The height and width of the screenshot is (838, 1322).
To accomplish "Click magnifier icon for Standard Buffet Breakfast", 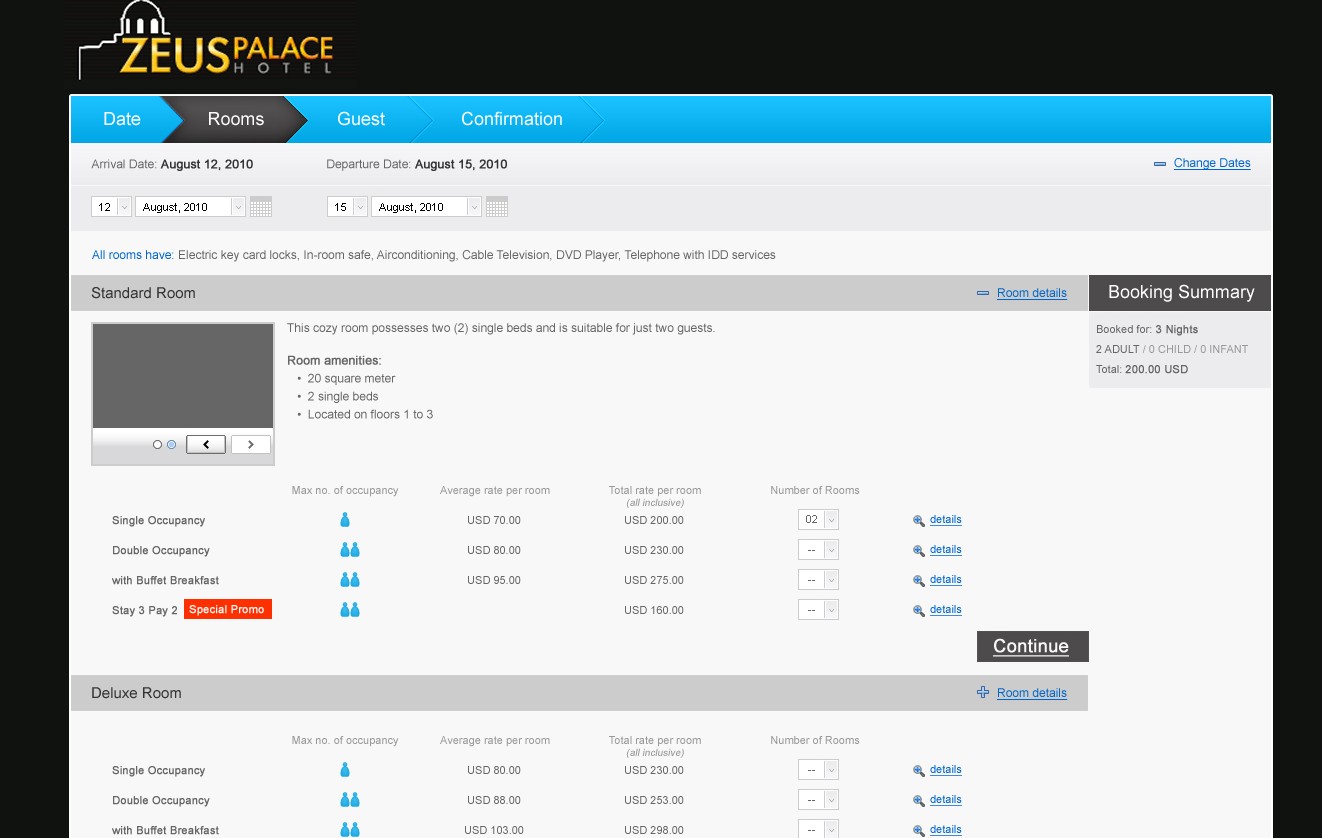I will (919, 580).
